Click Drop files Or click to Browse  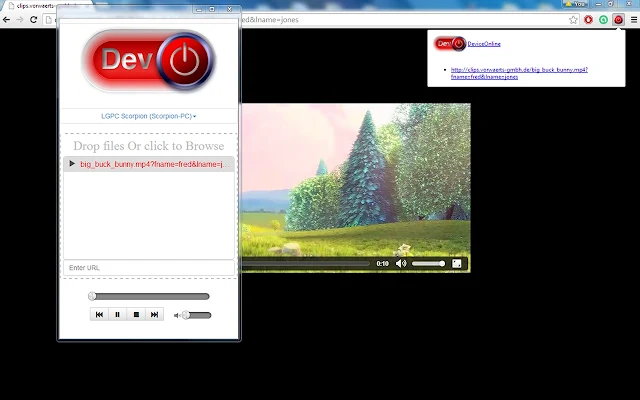149,146
